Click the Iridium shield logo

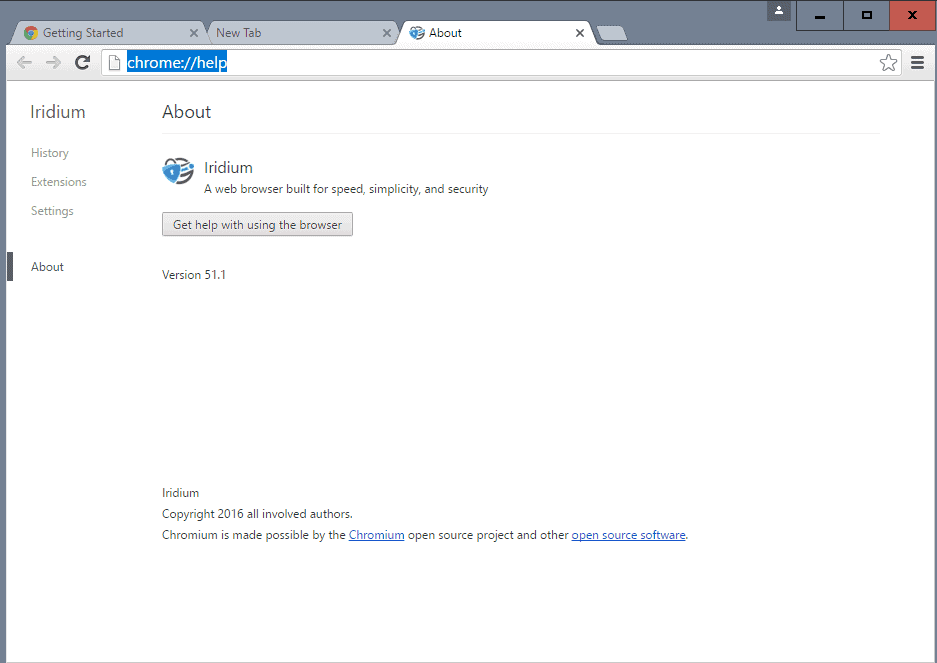point(178,171)
